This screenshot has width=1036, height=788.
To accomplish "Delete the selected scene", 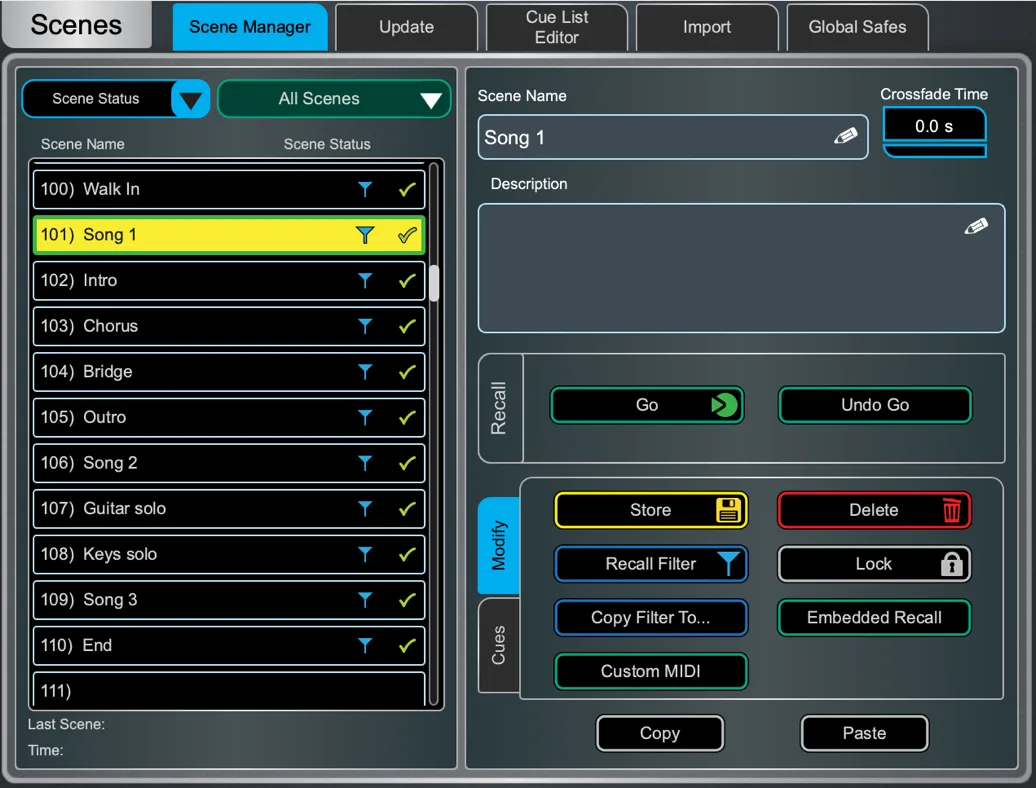I will [874, 510].
